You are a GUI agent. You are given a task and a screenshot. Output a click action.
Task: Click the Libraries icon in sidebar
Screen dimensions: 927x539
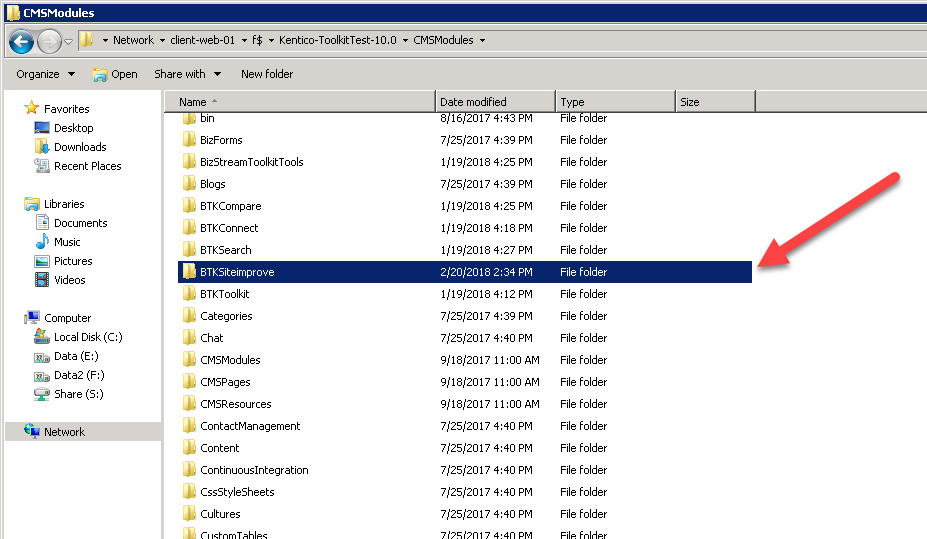coord(31,204)
